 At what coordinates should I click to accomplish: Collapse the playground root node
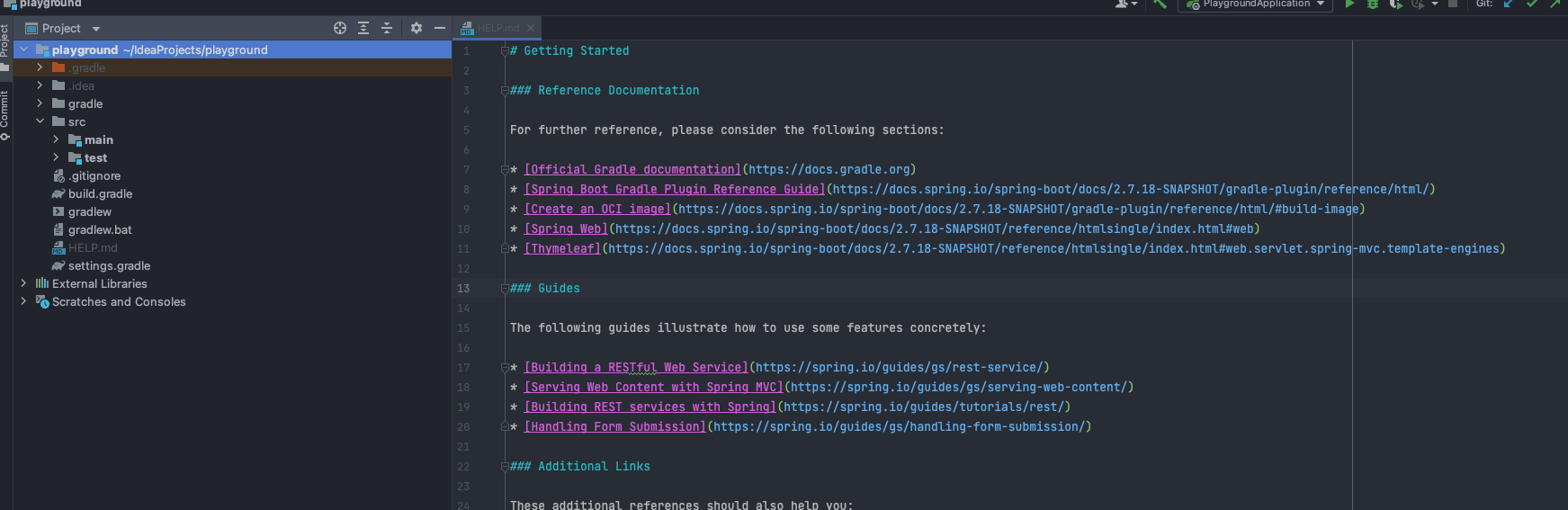pyautogui.click(x=23, y=49)
